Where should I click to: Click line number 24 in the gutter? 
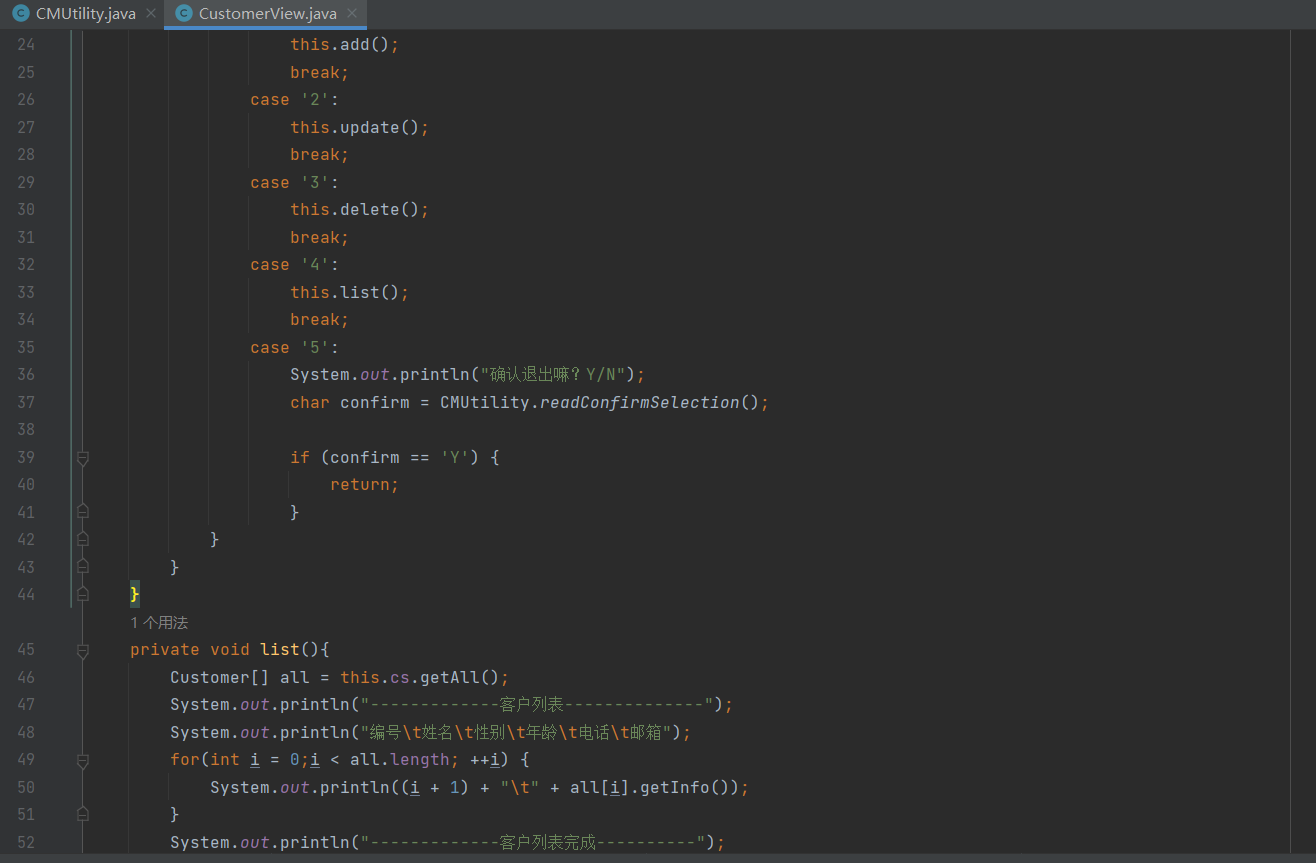26,45
